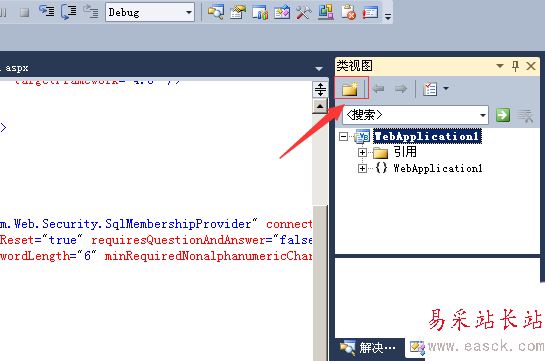Collapse the WebApplication1 project node
Screen dimensions: 545x361
(343, 137)
